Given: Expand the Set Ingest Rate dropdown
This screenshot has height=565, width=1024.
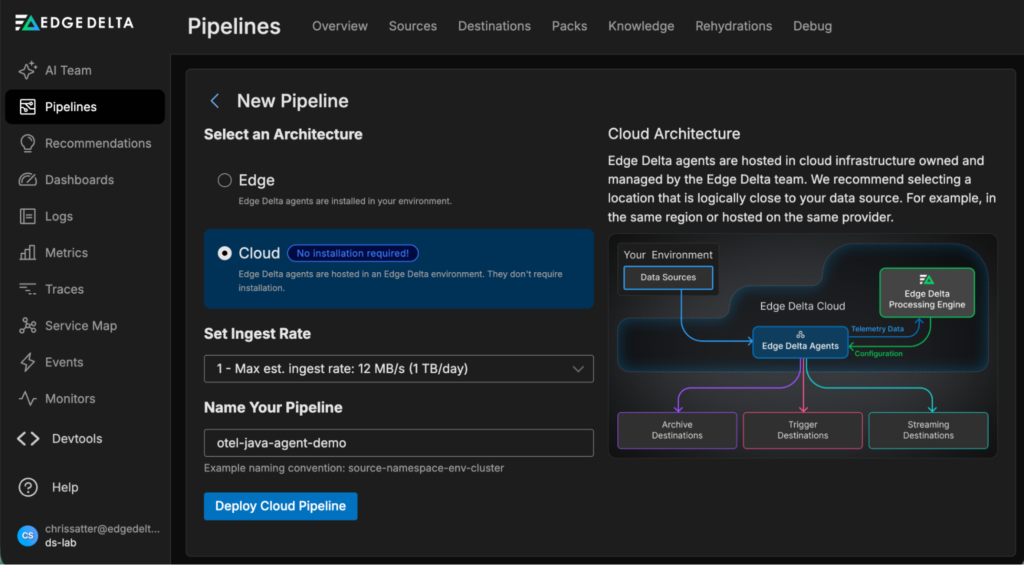Looking at the screenshot, I should tap(398, 369).
